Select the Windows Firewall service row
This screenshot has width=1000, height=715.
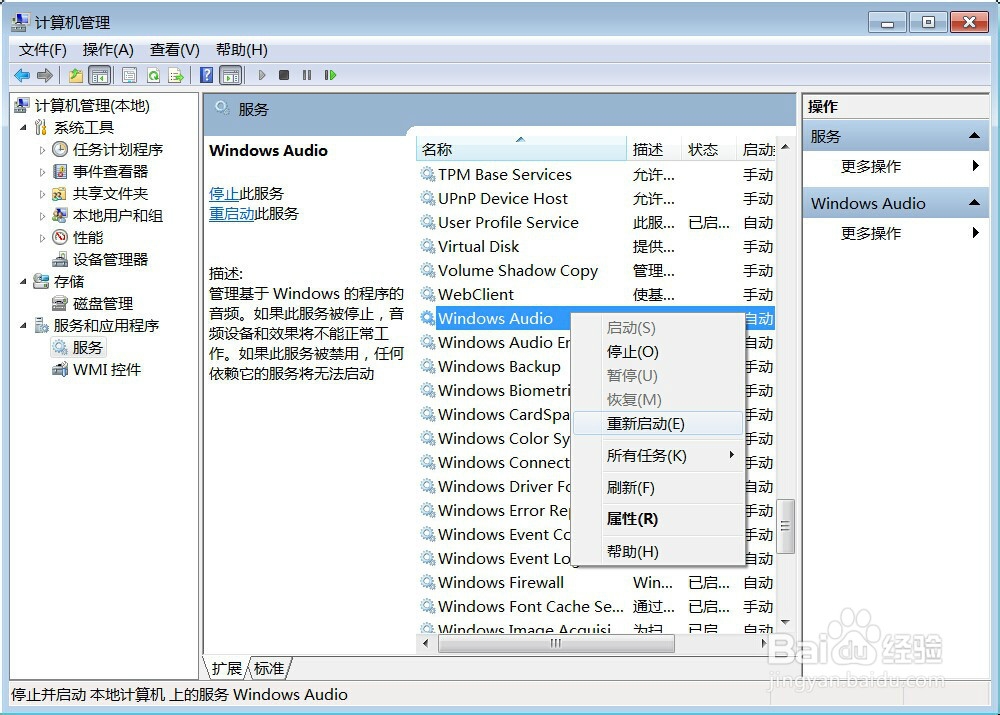click(596, 583)
